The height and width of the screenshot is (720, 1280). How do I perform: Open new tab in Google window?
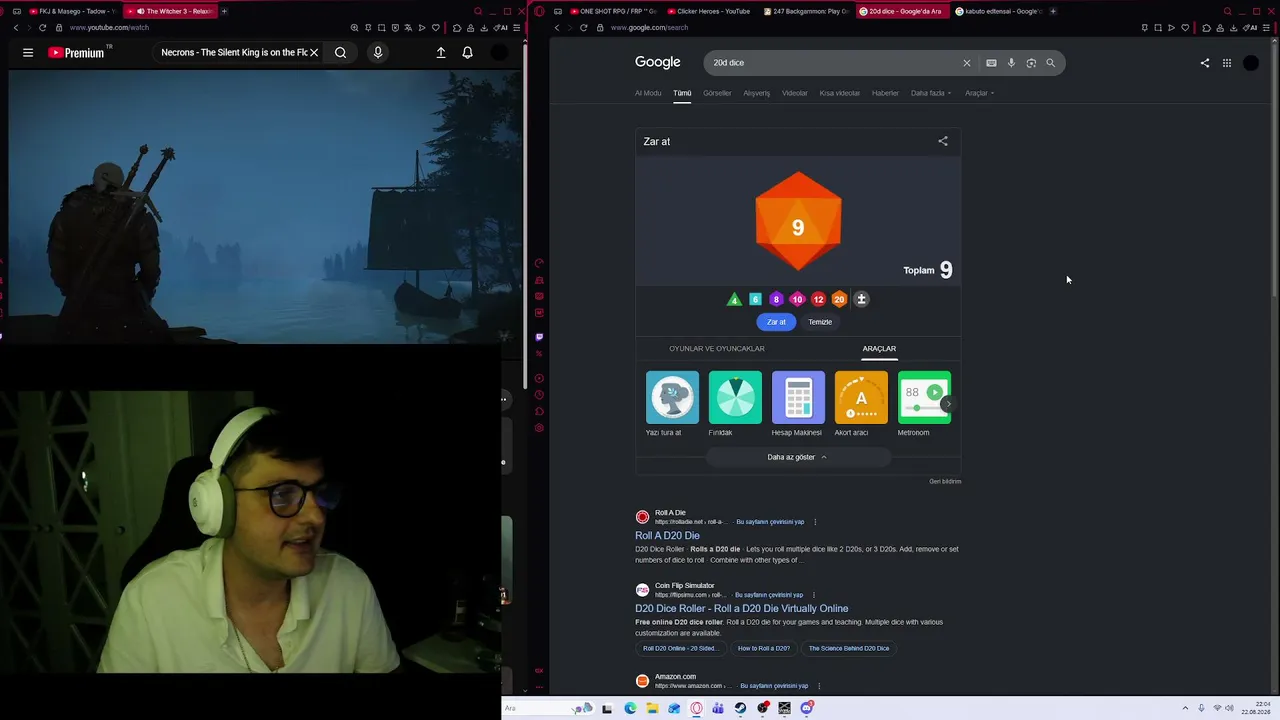1053,11
